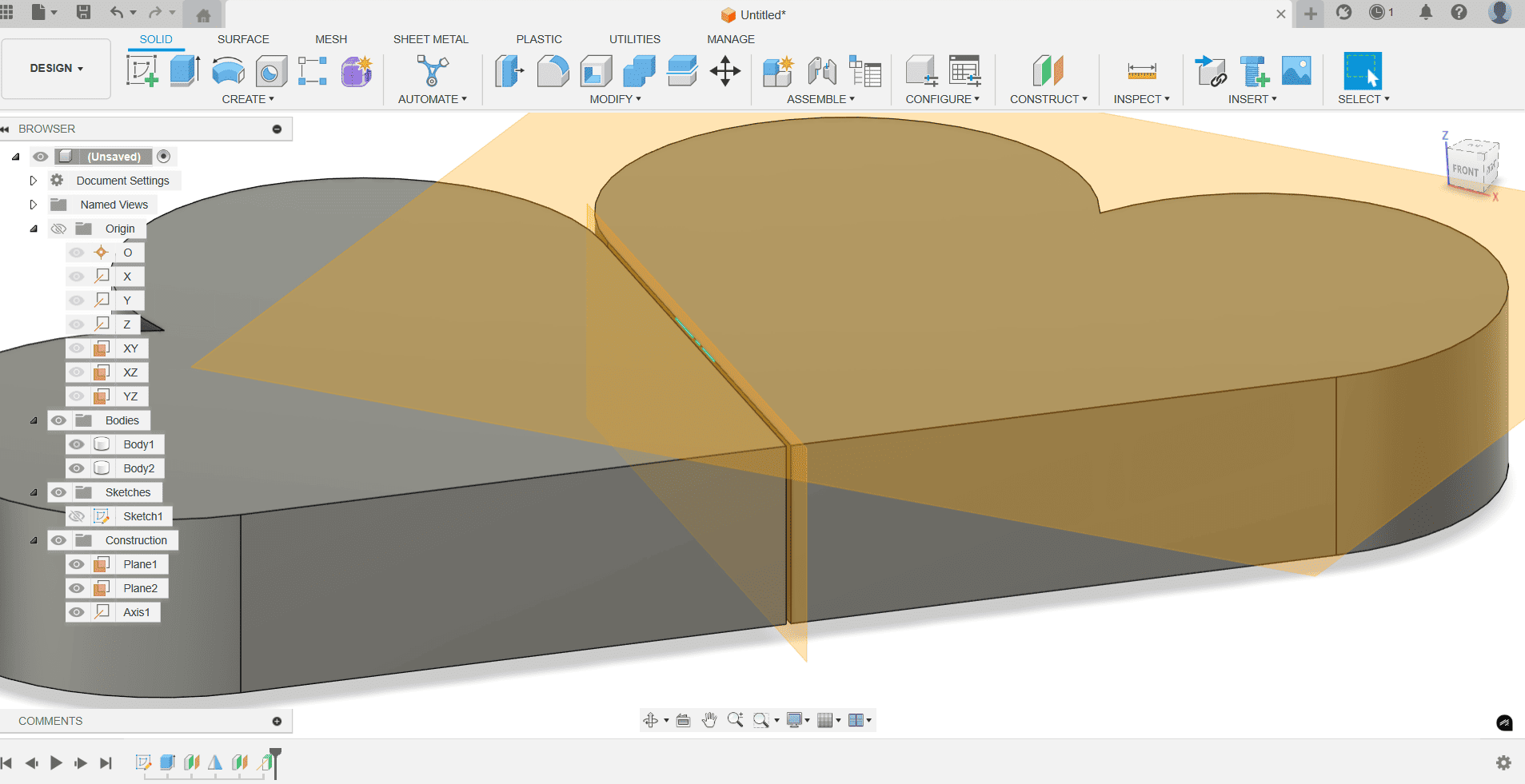Go to timeline start
This screenshot has height=784, width=1525.
click(x=7, y=763)
